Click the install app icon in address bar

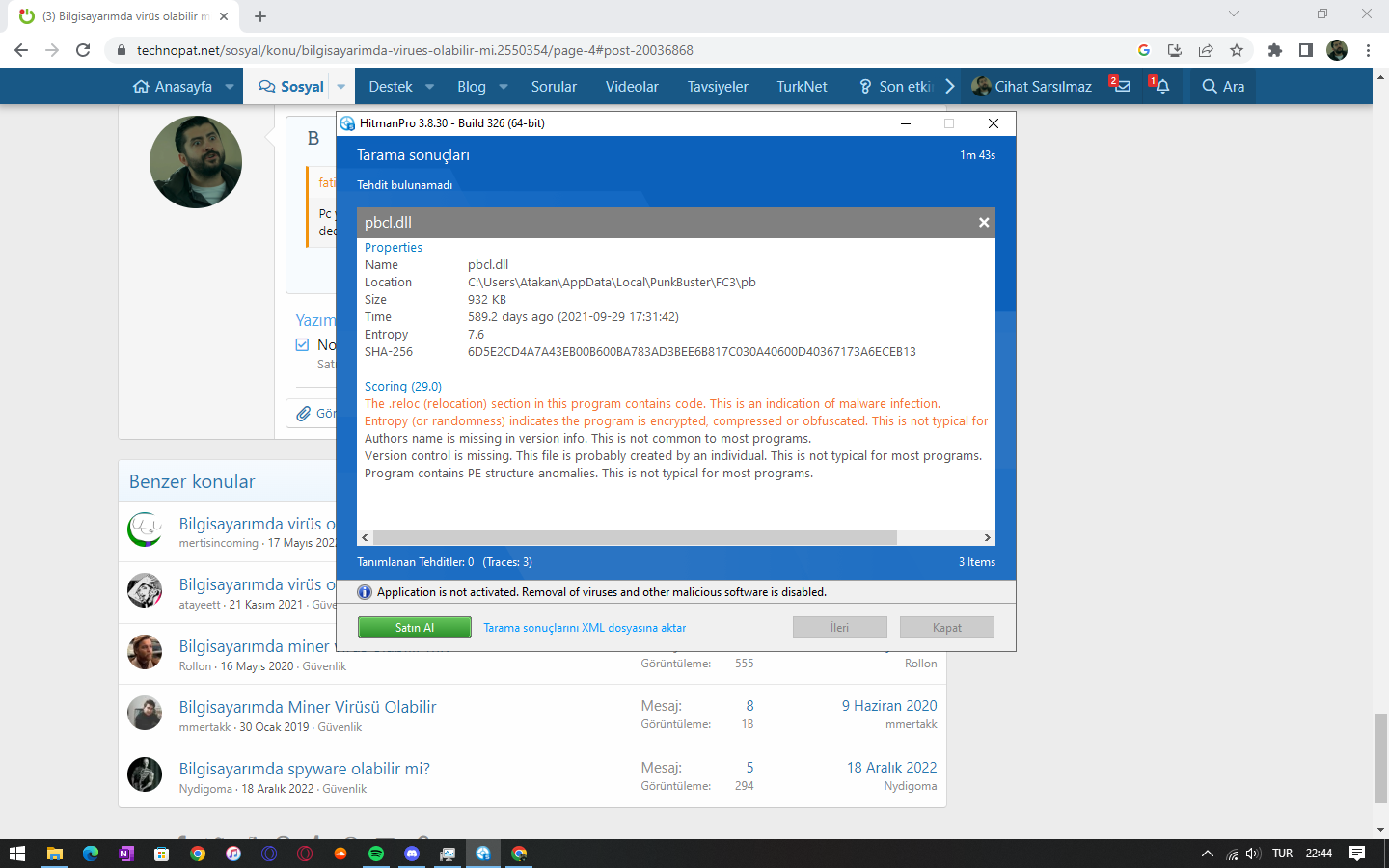[1175, 50]
